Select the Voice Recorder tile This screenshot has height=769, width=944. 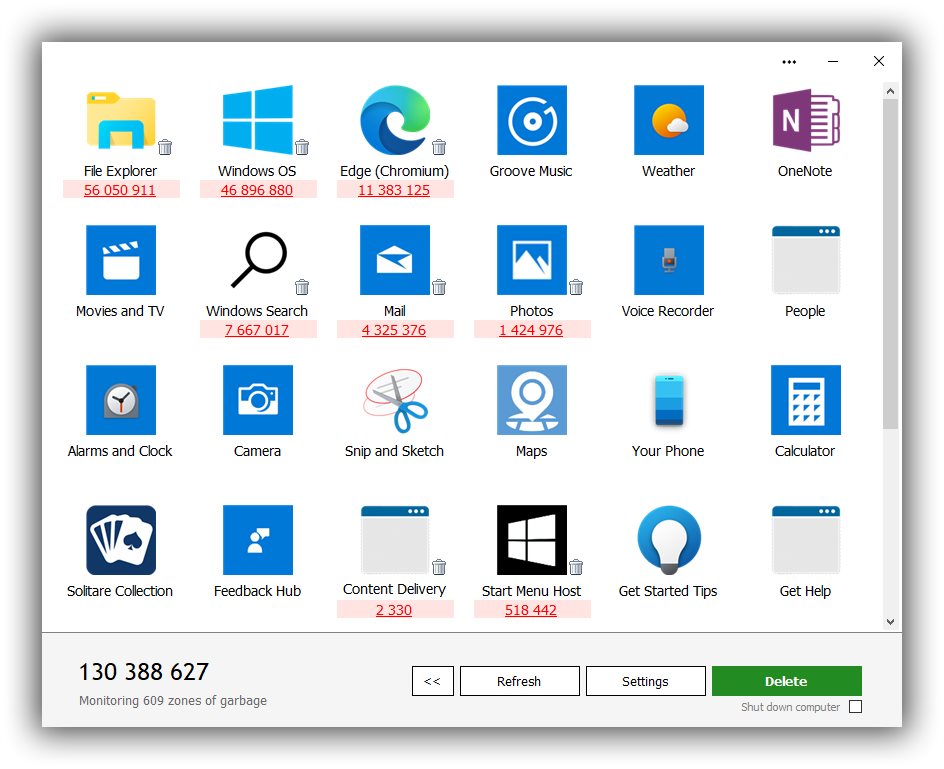[x=669, y=260]
